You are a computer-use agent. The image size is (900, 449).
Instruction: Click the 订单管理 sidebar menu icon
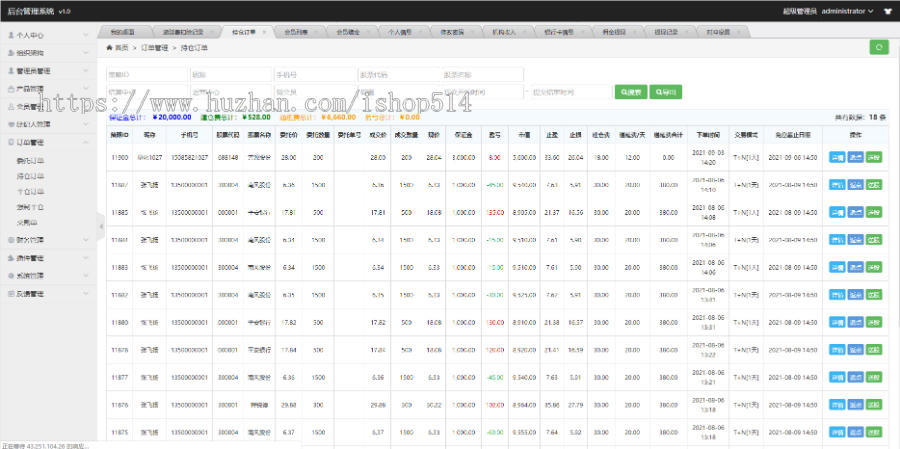(x=10, y=143)
